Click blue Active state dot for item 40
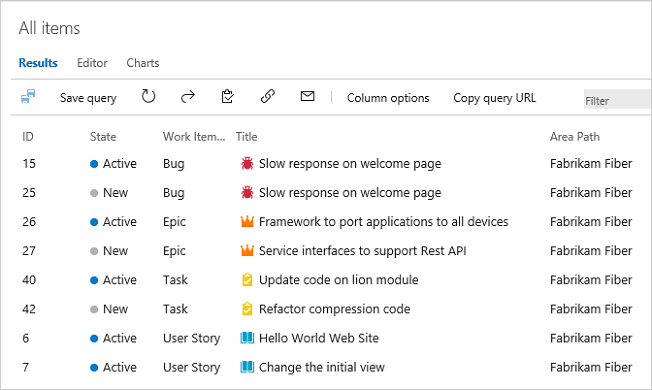652x390 pixels. pos(94,280)
